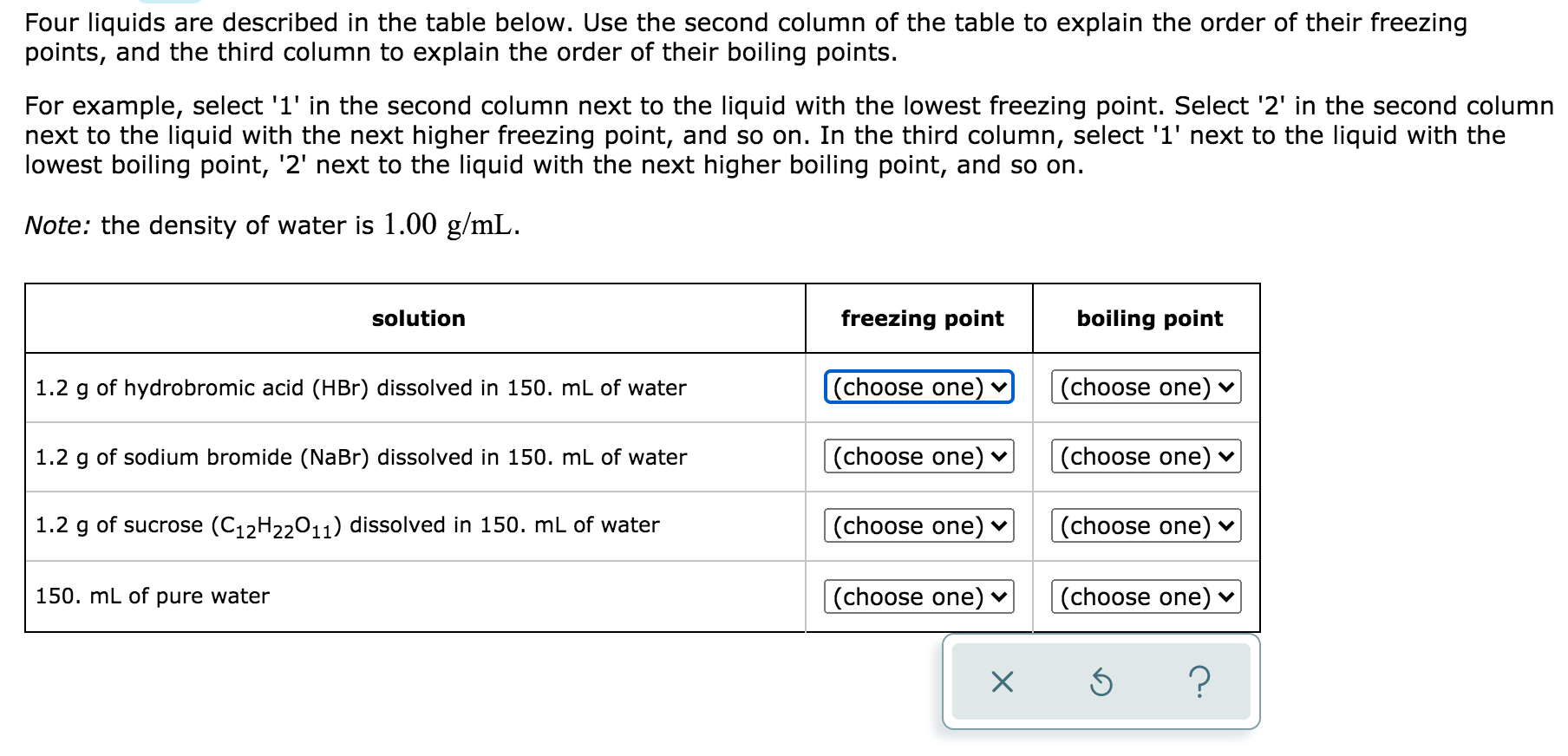Select sucrose boiling point rank dropdown
The width and height of the screenshot is (1568, 756).
click(1147, 525)
